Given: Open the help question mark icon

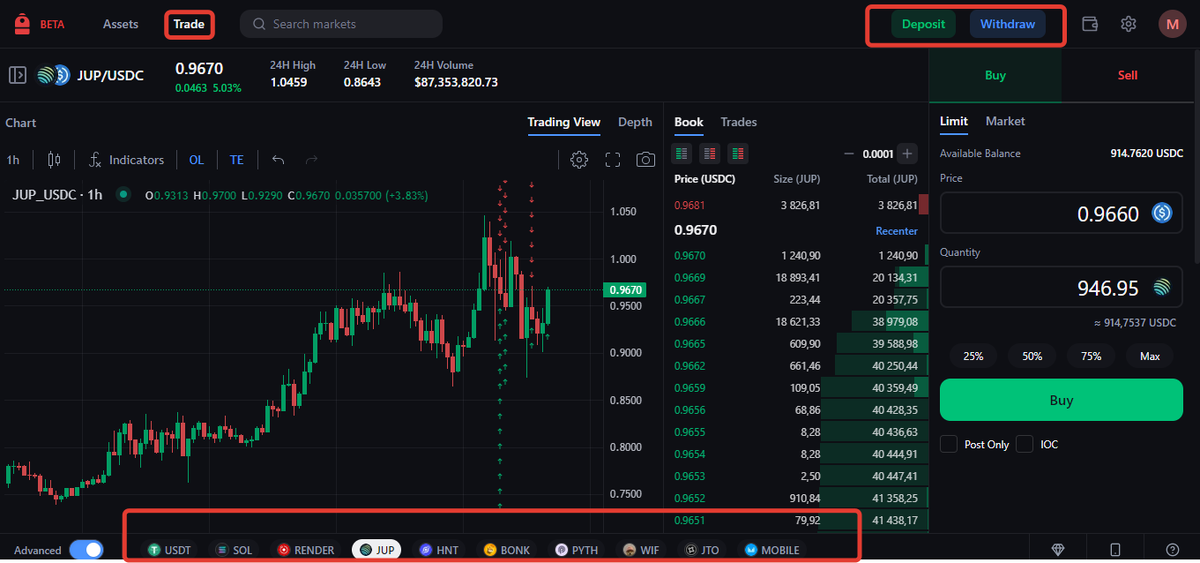Looking at the screenshot, I should (x=1172, y=549).
